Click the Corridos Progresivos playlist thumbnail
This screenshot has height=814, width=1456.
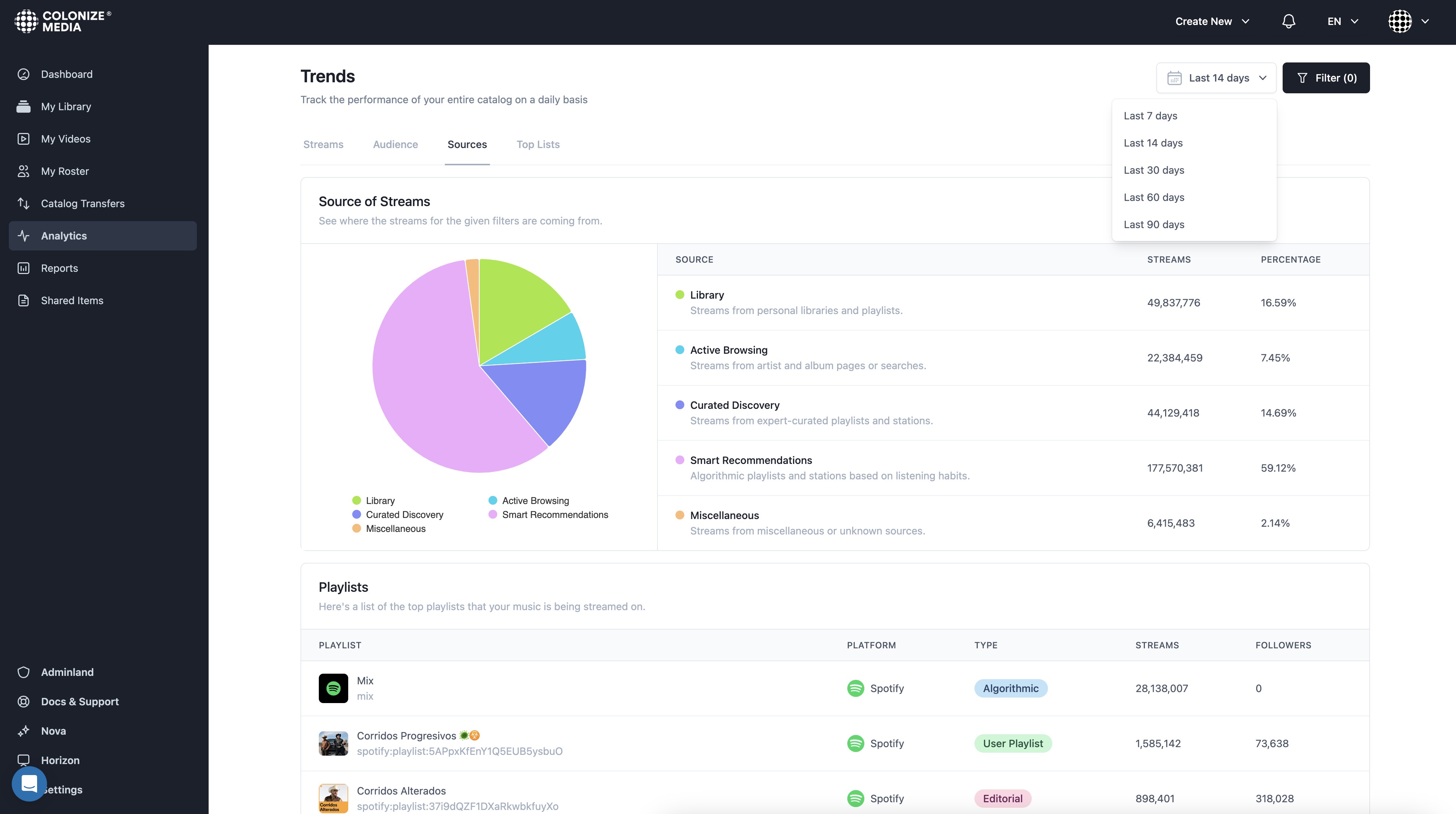click(x=334, y=743)
